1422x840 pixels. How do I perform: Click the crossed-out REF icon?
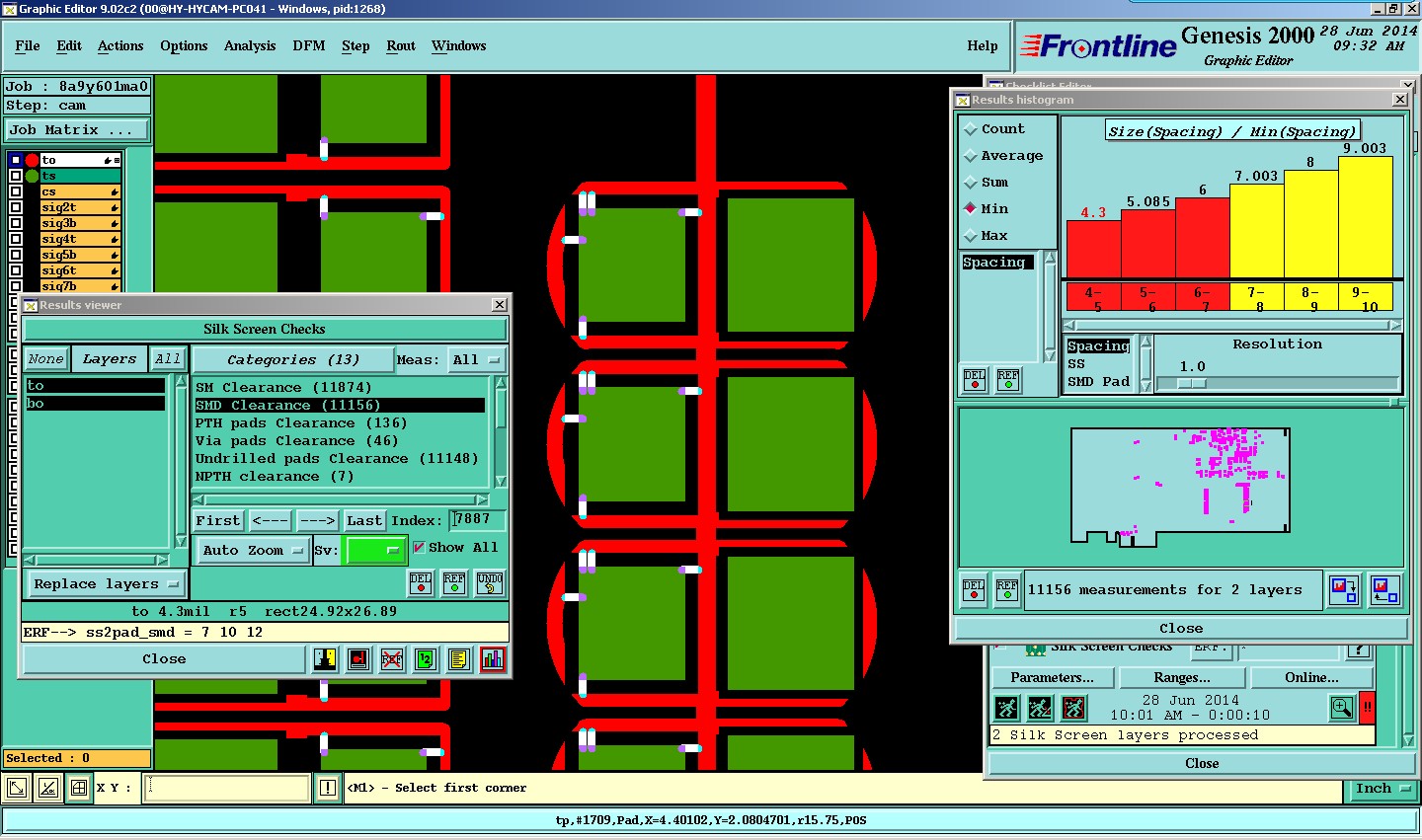[392, 659]
